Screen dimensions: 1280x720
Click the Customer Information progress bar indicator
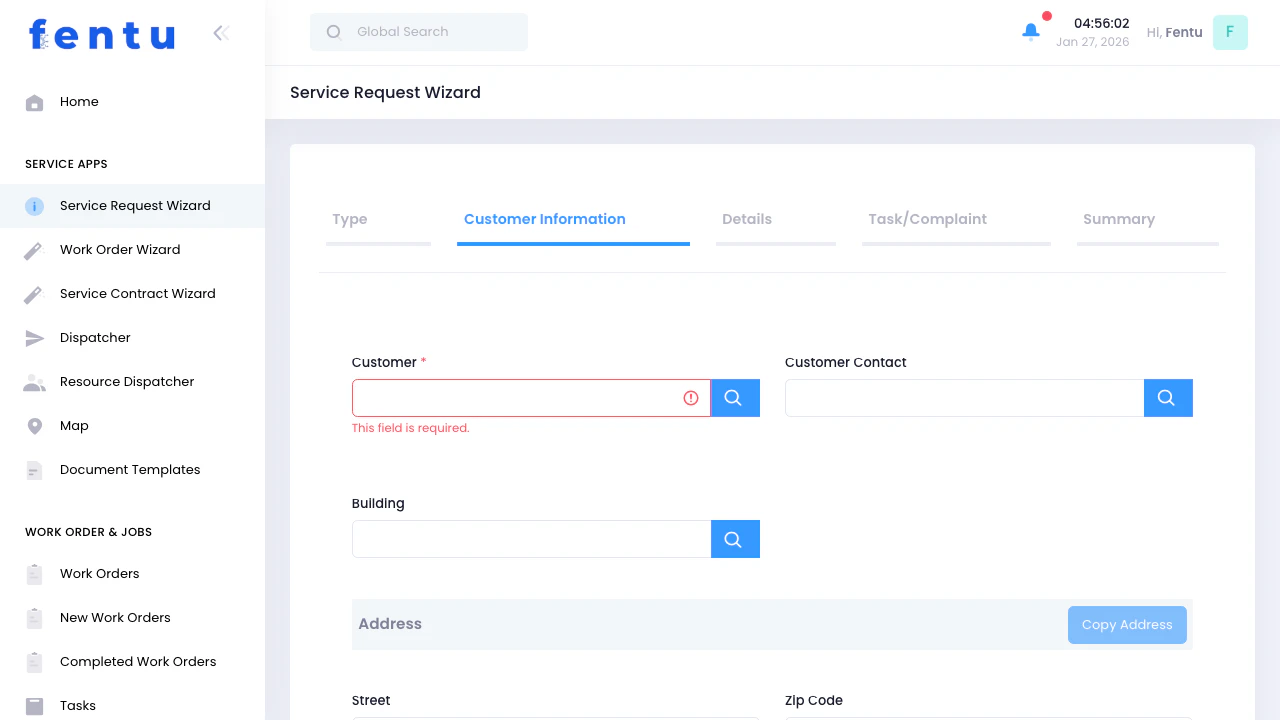[x=573, y=242]
